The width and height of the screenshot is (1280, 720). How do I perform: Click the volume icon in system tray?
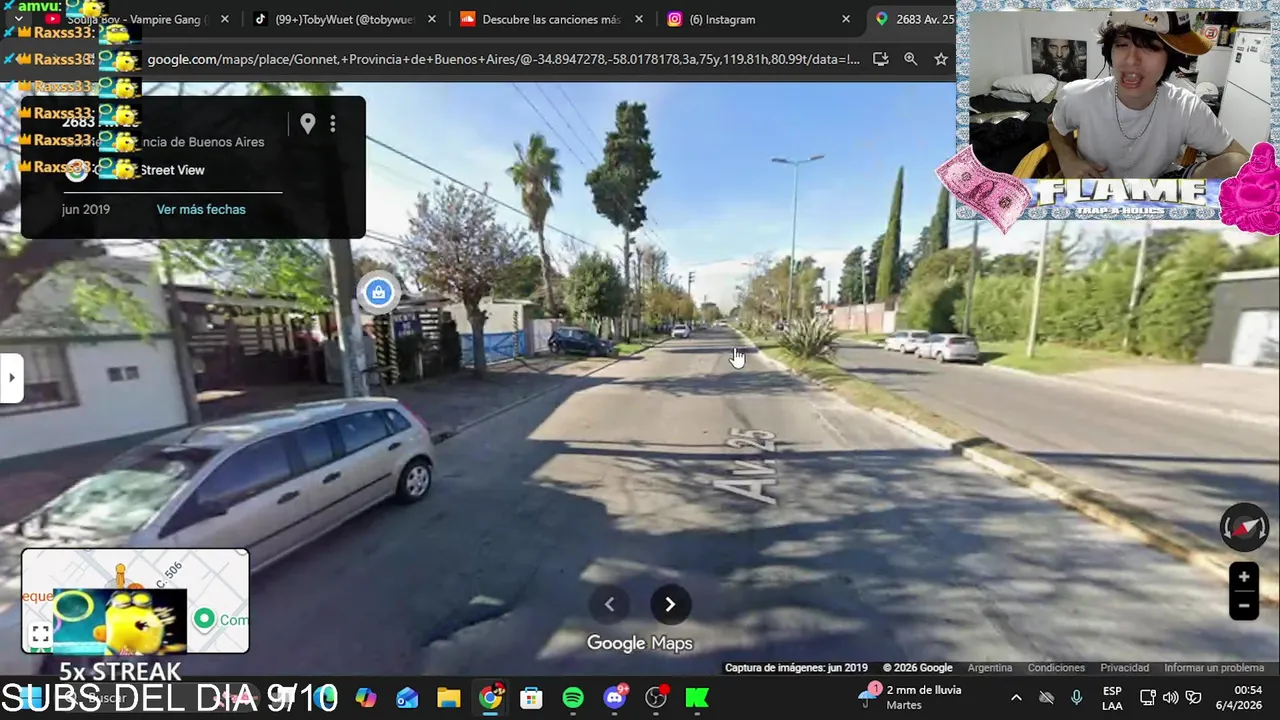point(1170,698)
